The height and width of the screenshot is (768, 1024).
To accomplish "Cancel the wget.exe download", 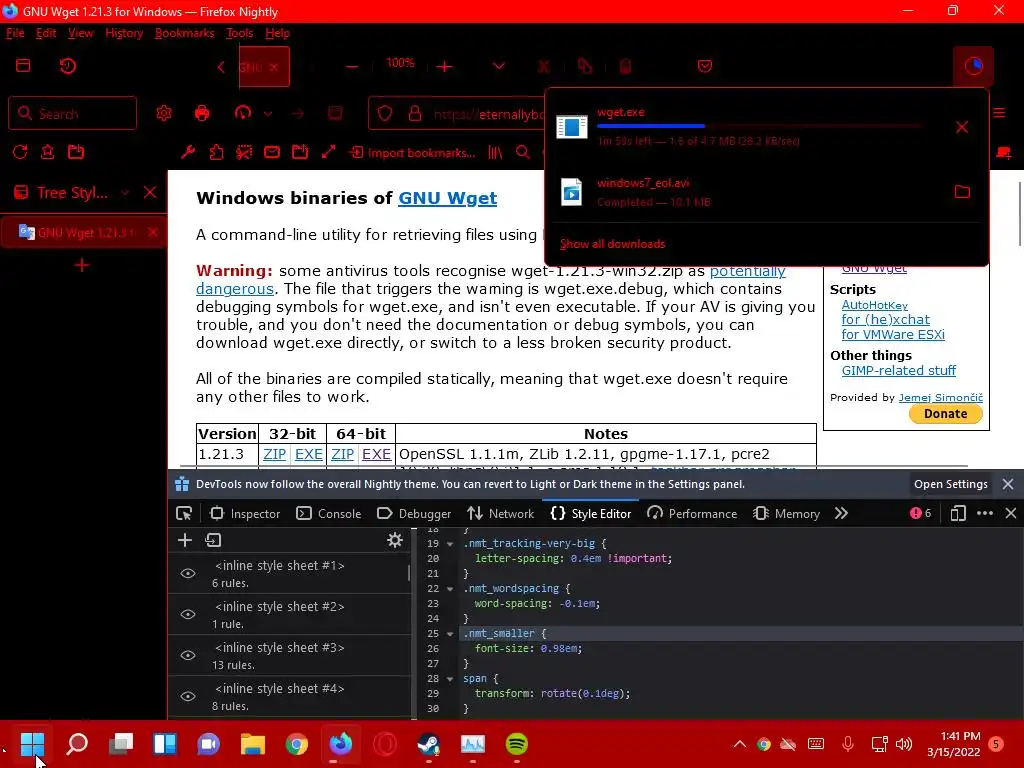I will 962,127.
